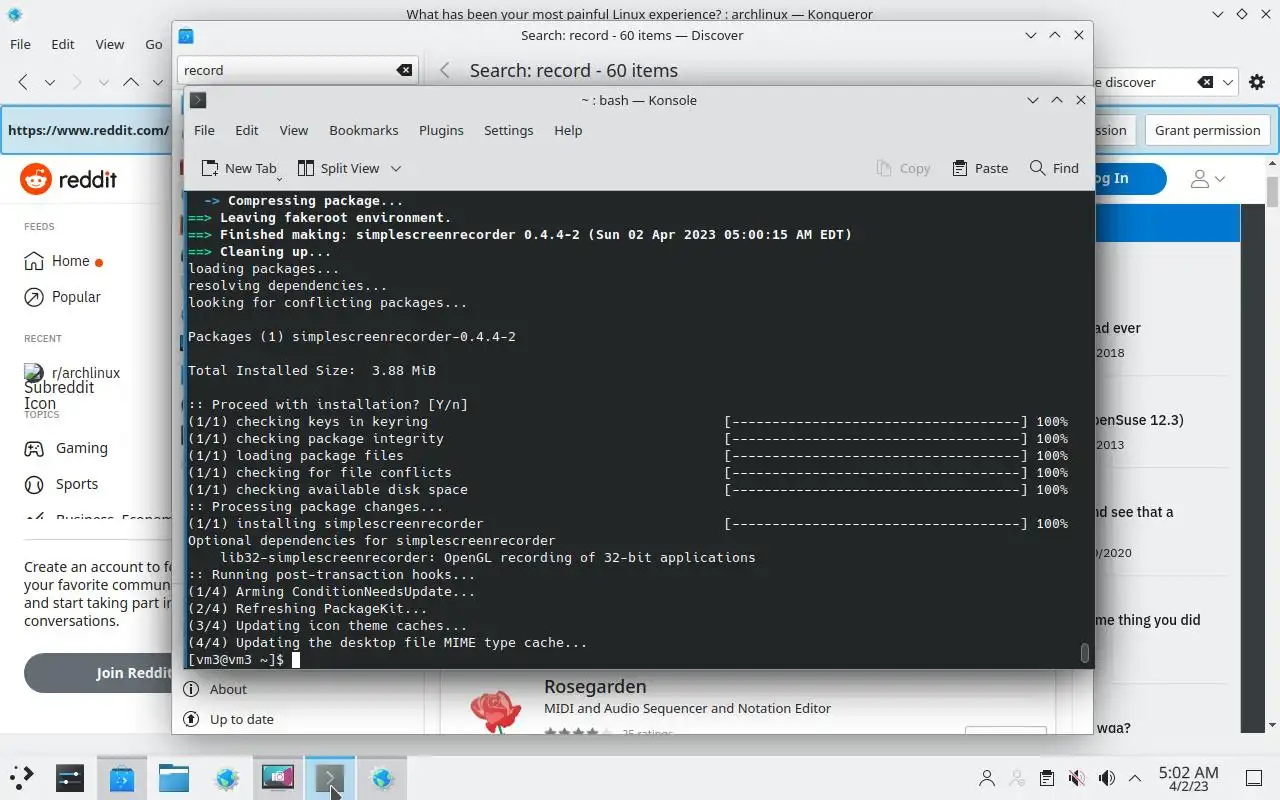Click the Konqueror up navigation arrow

pyautogui.click(x=130, y=82)
